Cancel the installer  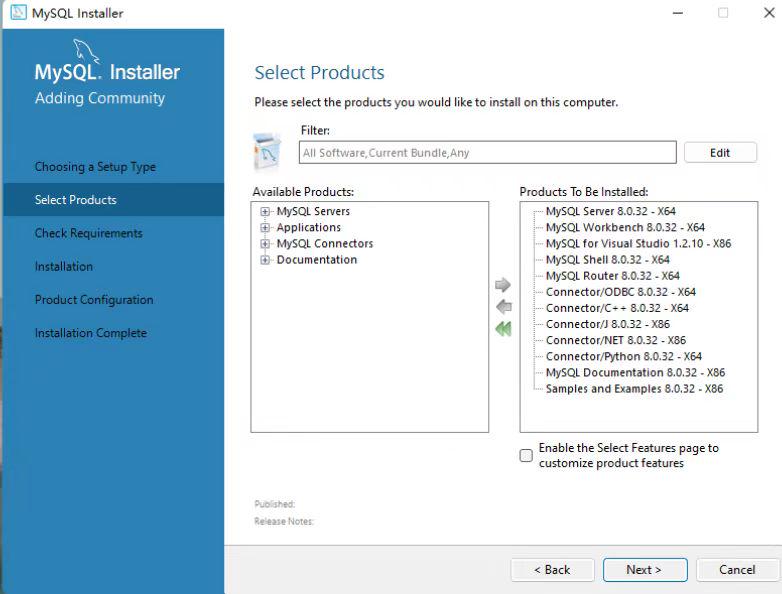pos(737,570)
